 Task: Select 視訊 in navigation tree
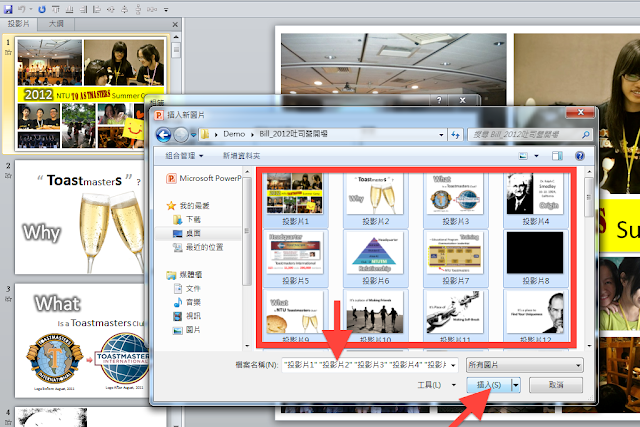tap(187, 316)
